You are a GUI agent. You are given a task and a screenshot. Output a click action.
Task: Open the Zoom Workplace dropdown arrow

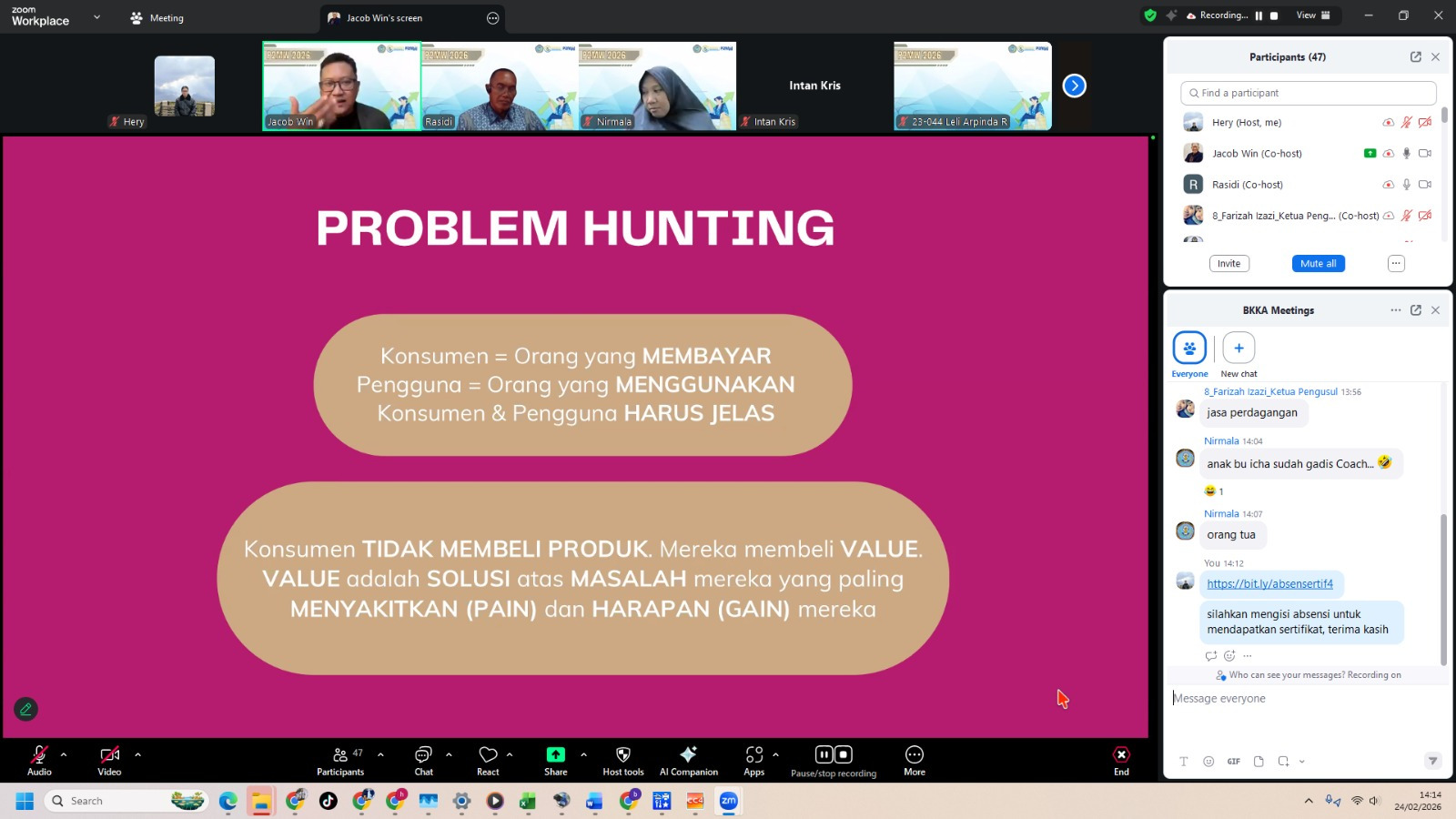click(x=96, y=17)
